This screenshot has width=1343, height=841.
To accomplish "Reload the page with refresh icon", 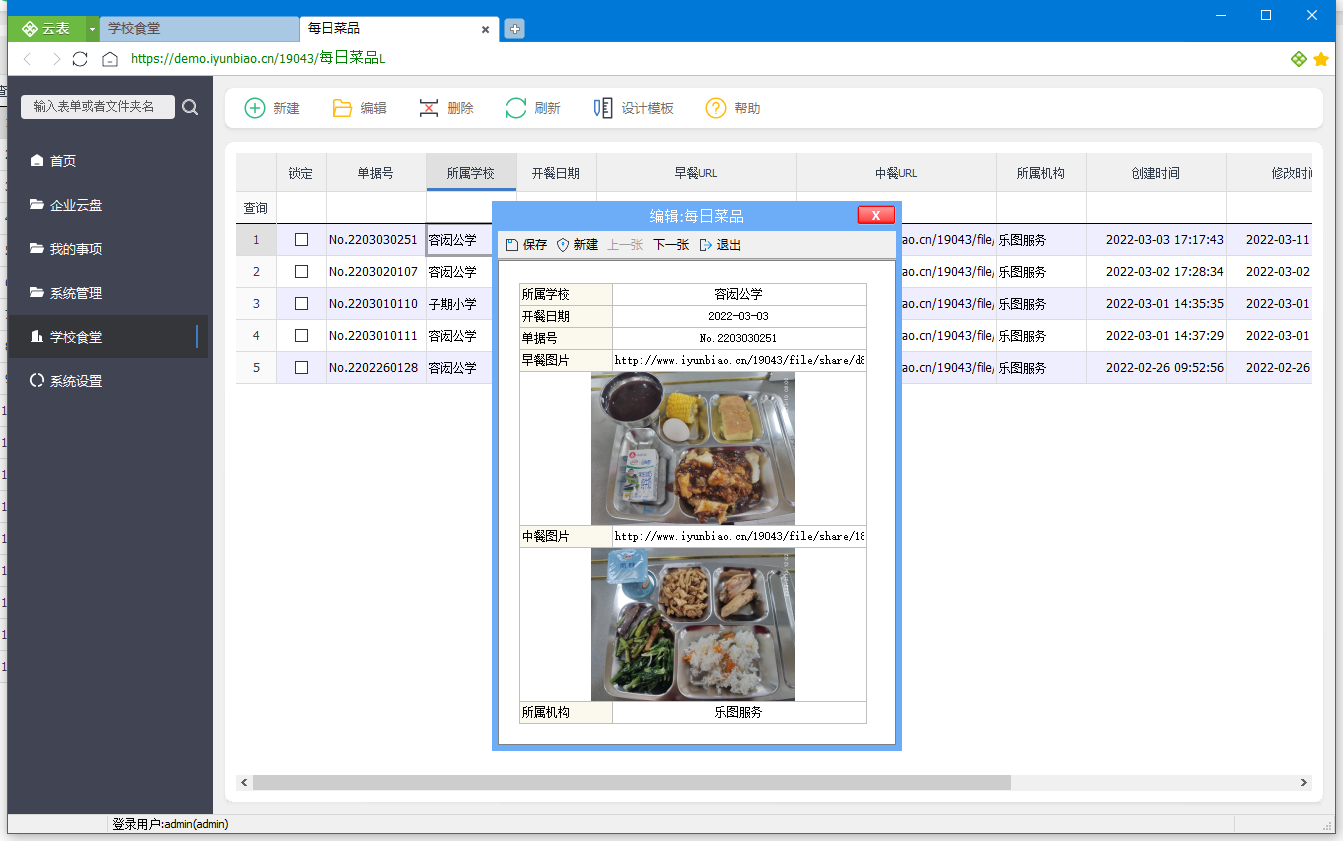I will click(x=81, y=59).
